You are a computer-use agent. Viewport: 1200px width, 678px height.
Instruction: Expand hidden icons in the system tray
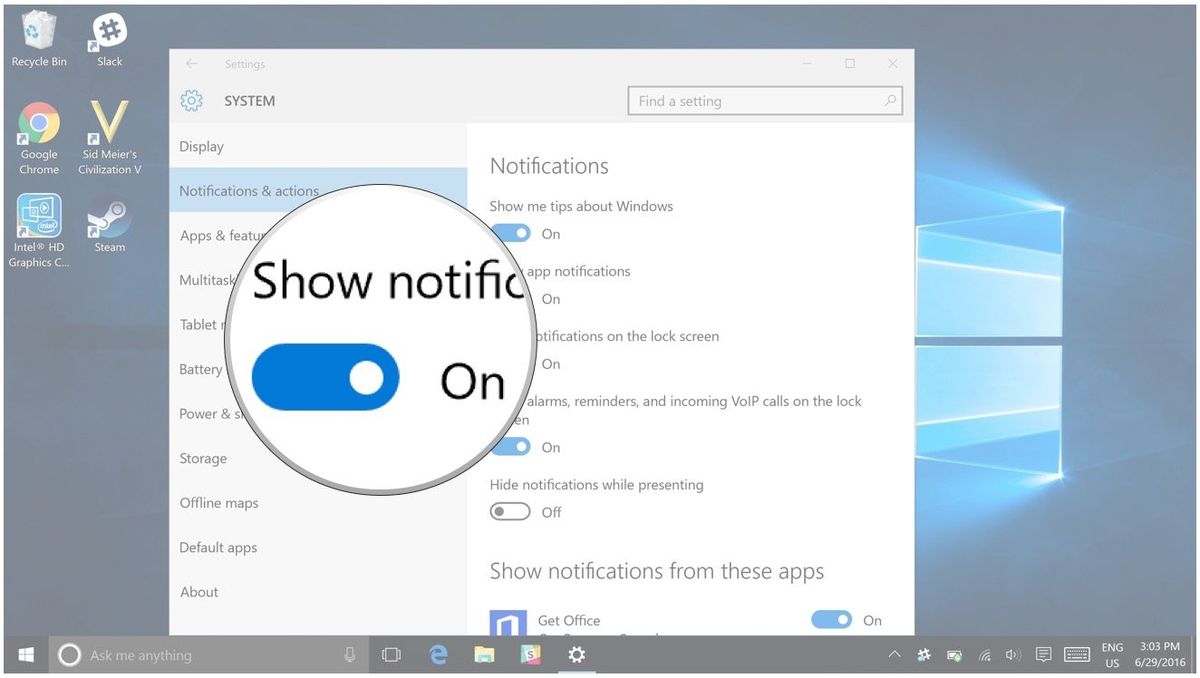[893, 655]
